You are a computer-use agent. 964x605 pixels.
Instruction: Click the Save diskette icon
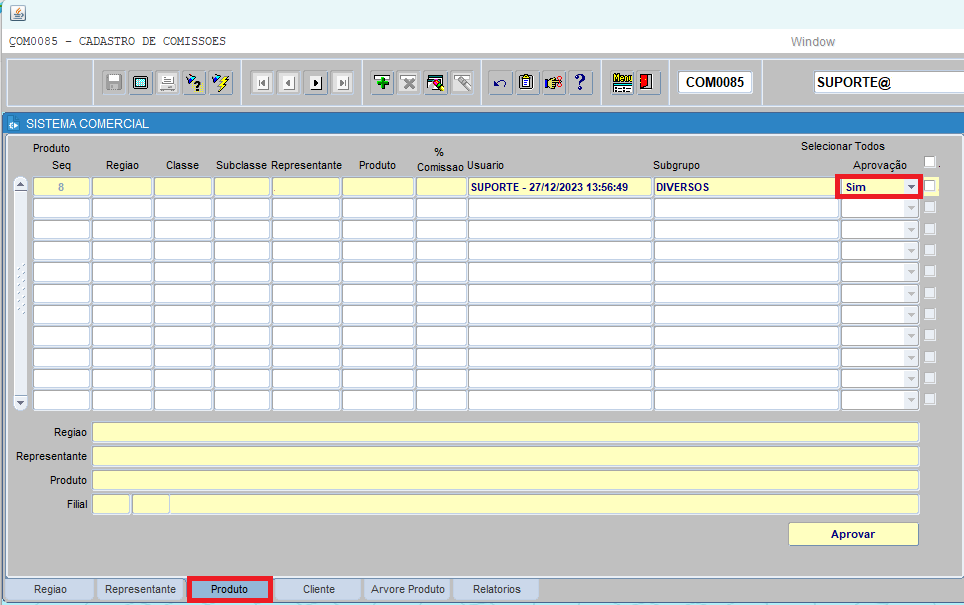click(x=114, y=82)
